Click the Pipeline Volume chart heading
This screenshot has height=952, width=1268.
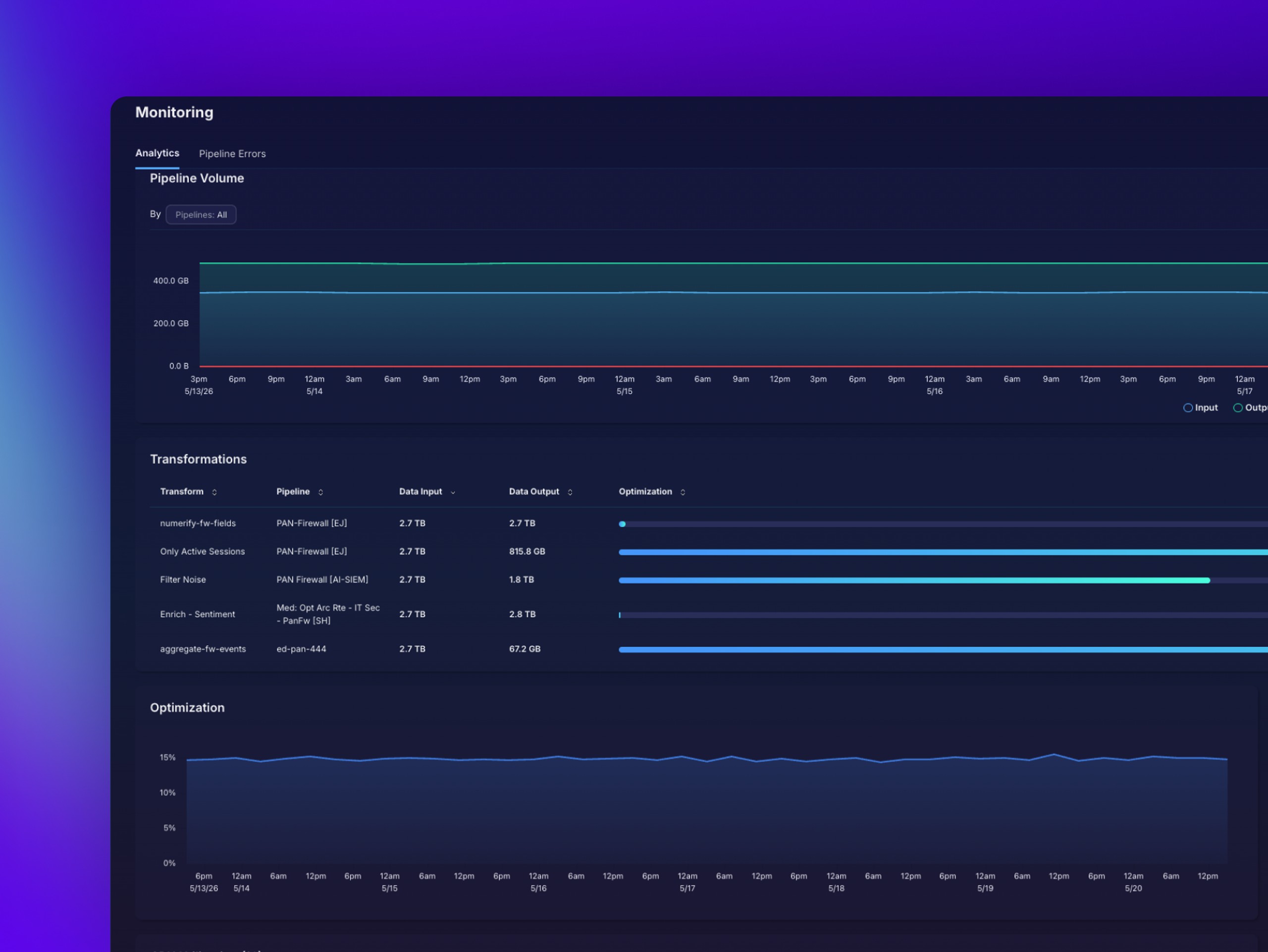(x=197, y=178)
